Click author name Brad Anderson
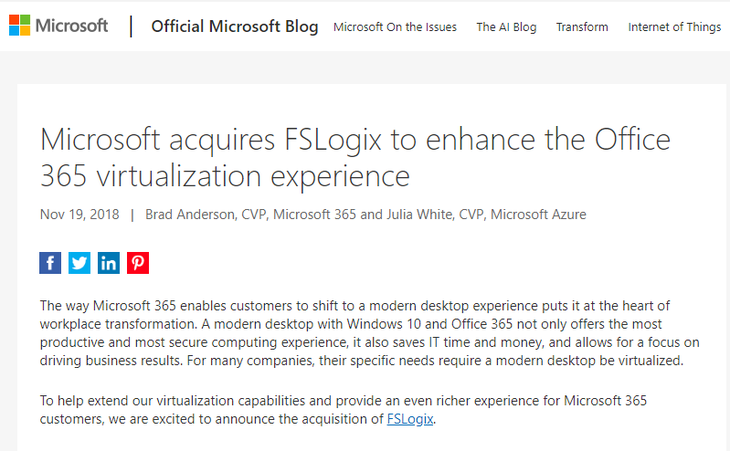Image resolution: width=730 pixels, height=451 pixels. tap(190, 215)
